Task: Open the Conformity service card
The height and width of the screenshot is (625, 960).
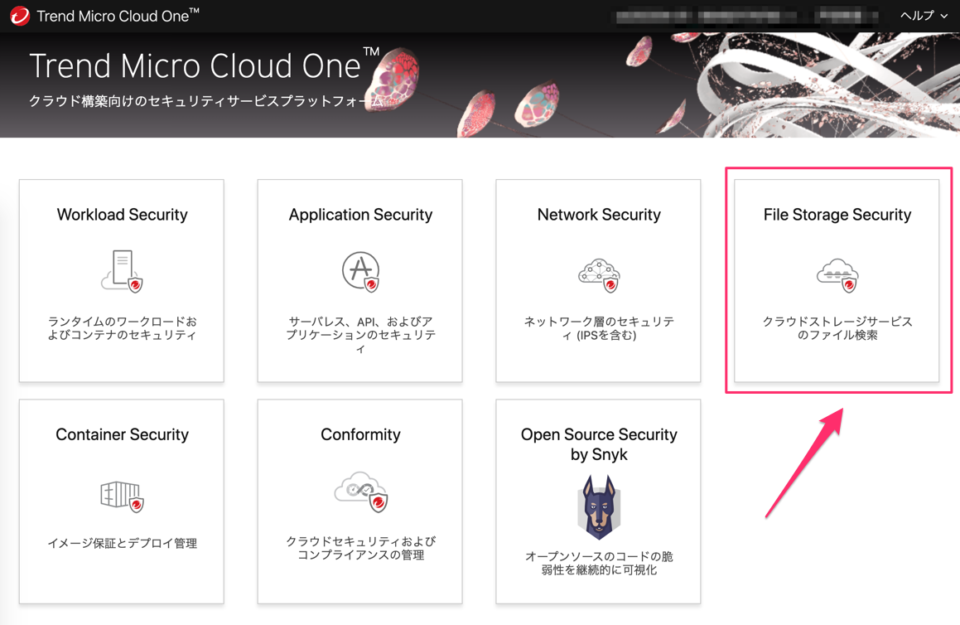Action: [x=359, y=500]
